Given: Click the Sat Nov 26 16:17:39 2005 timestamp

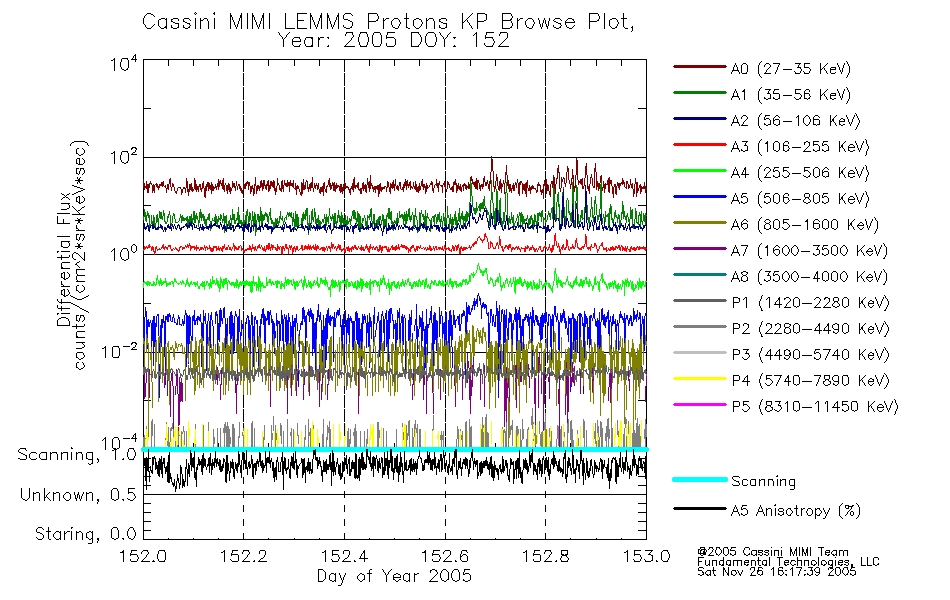Looking at the screenshot, I should pyautogui.click(x=777, y=572).
